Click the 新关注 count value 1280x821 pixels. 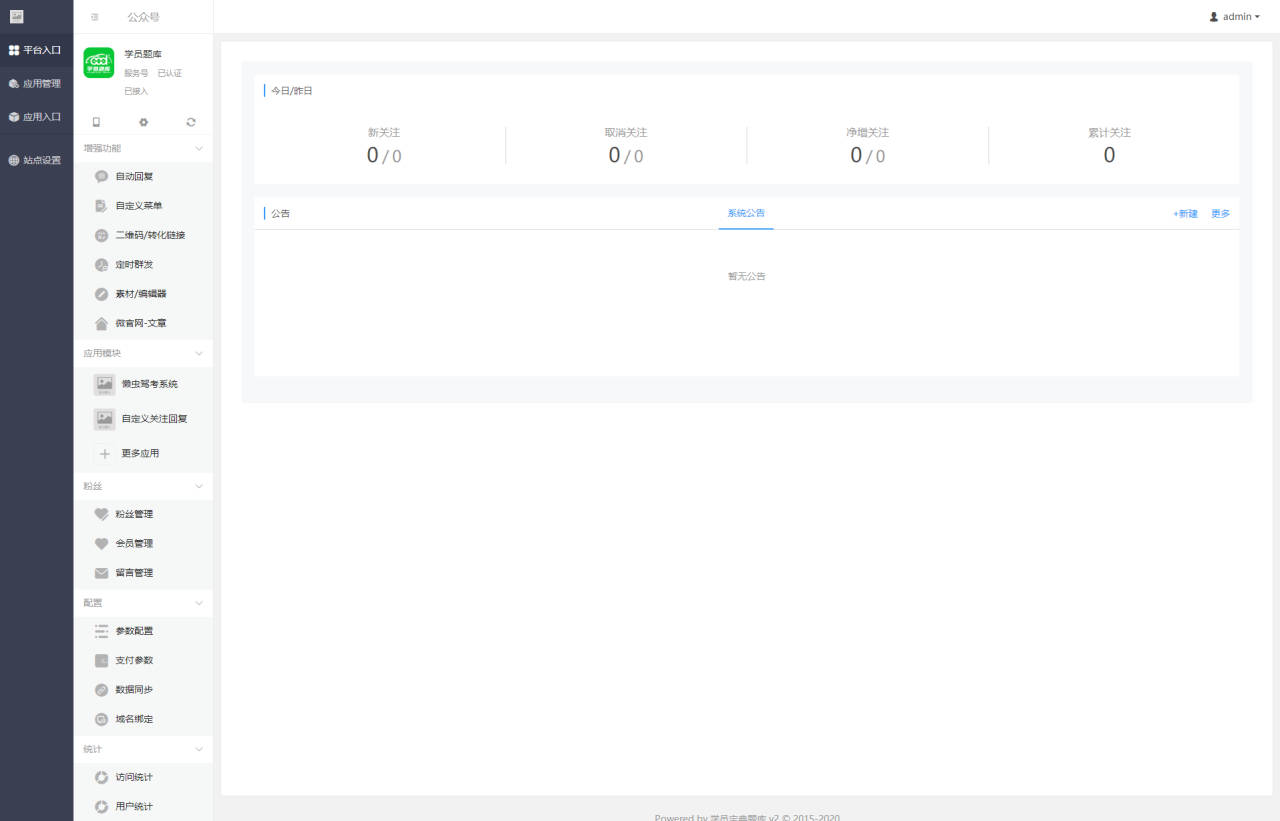[384, 156]
